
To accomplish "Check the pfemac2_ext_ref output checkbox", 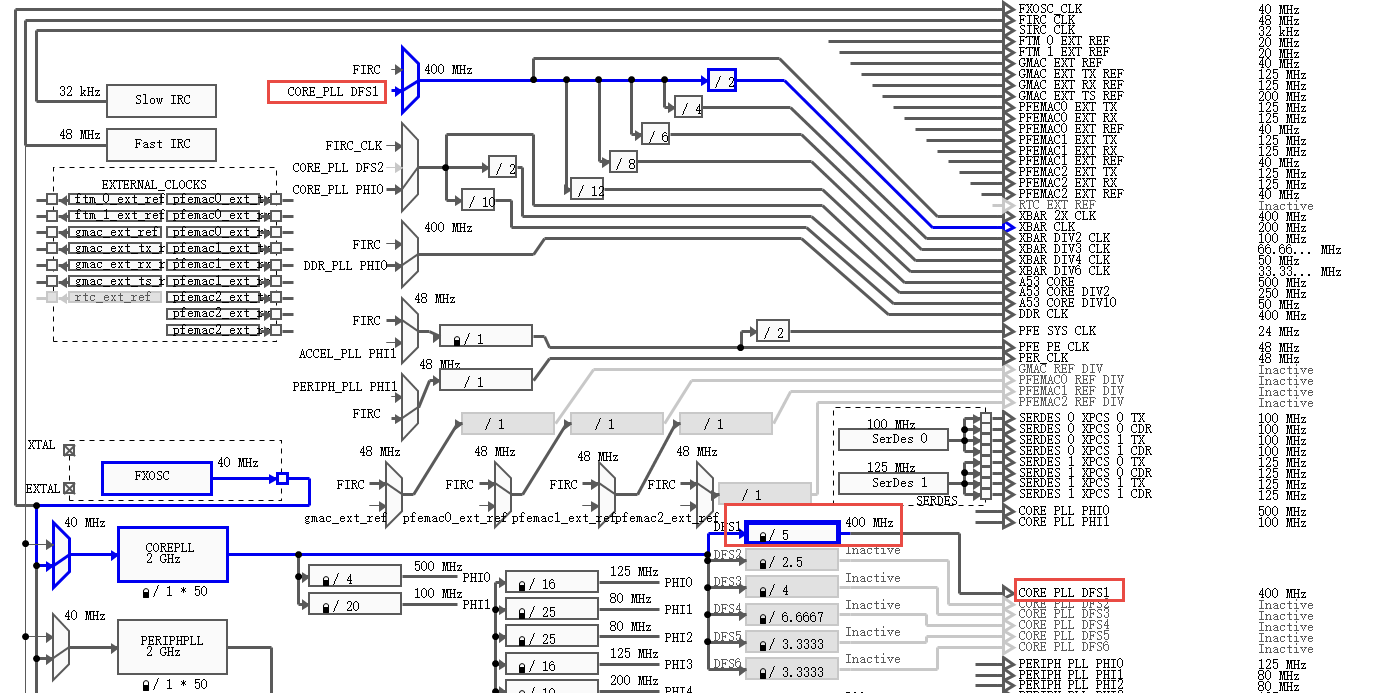I will pos(274,329).
